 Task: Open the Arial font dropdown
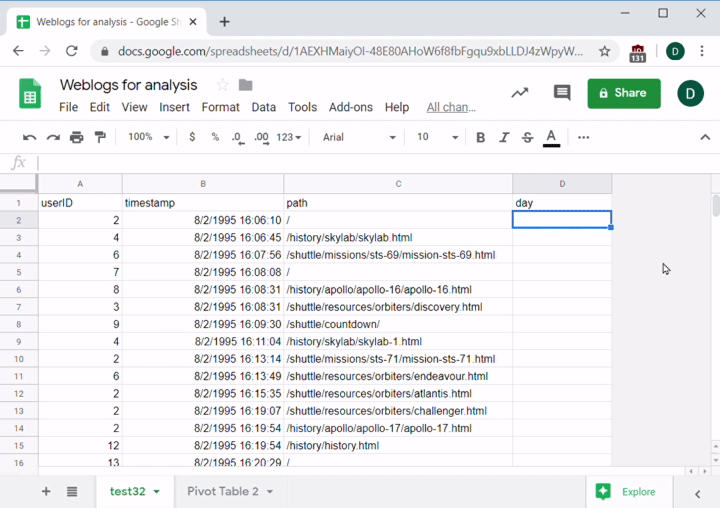coord(359,137)
